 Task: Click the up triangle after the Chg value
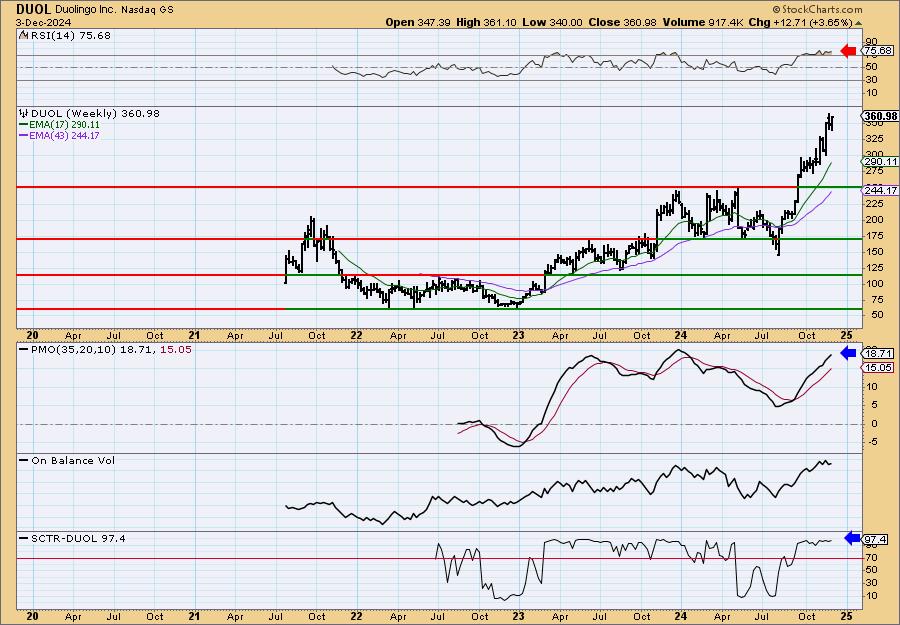pyautogui.click(x=859, y=23)
